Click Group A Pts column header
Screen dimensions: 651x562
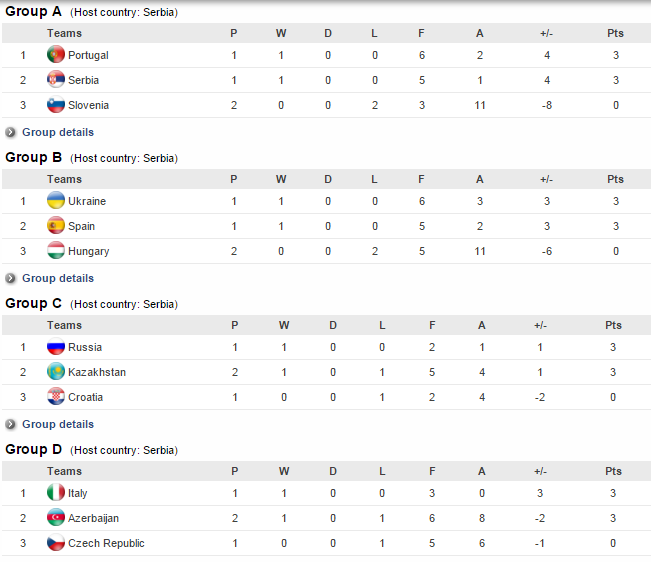[x=615, y=33]
